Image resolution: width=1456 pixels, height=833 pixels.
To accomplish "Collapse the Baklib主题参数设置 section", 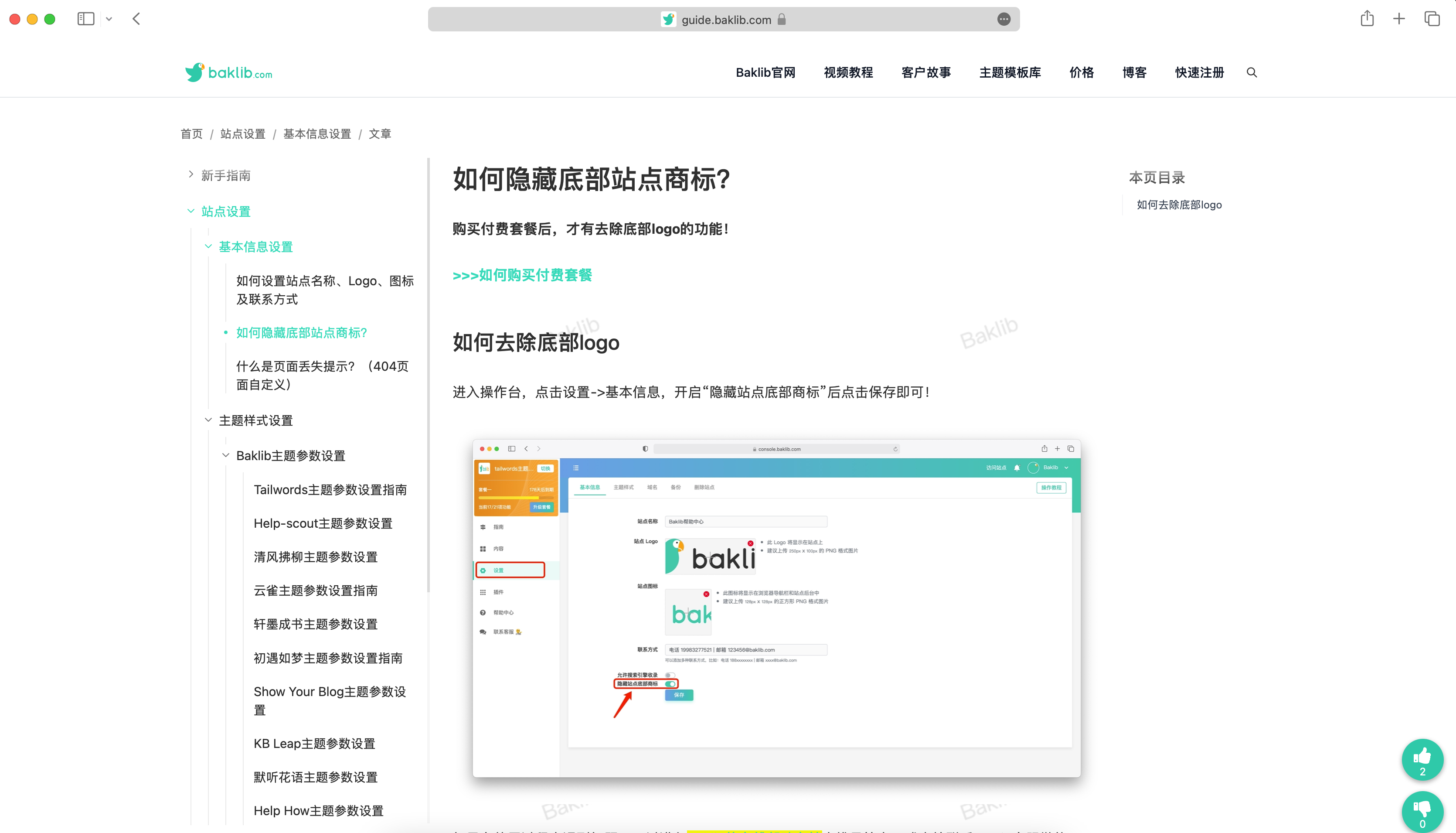I will [x=226, y=455].
